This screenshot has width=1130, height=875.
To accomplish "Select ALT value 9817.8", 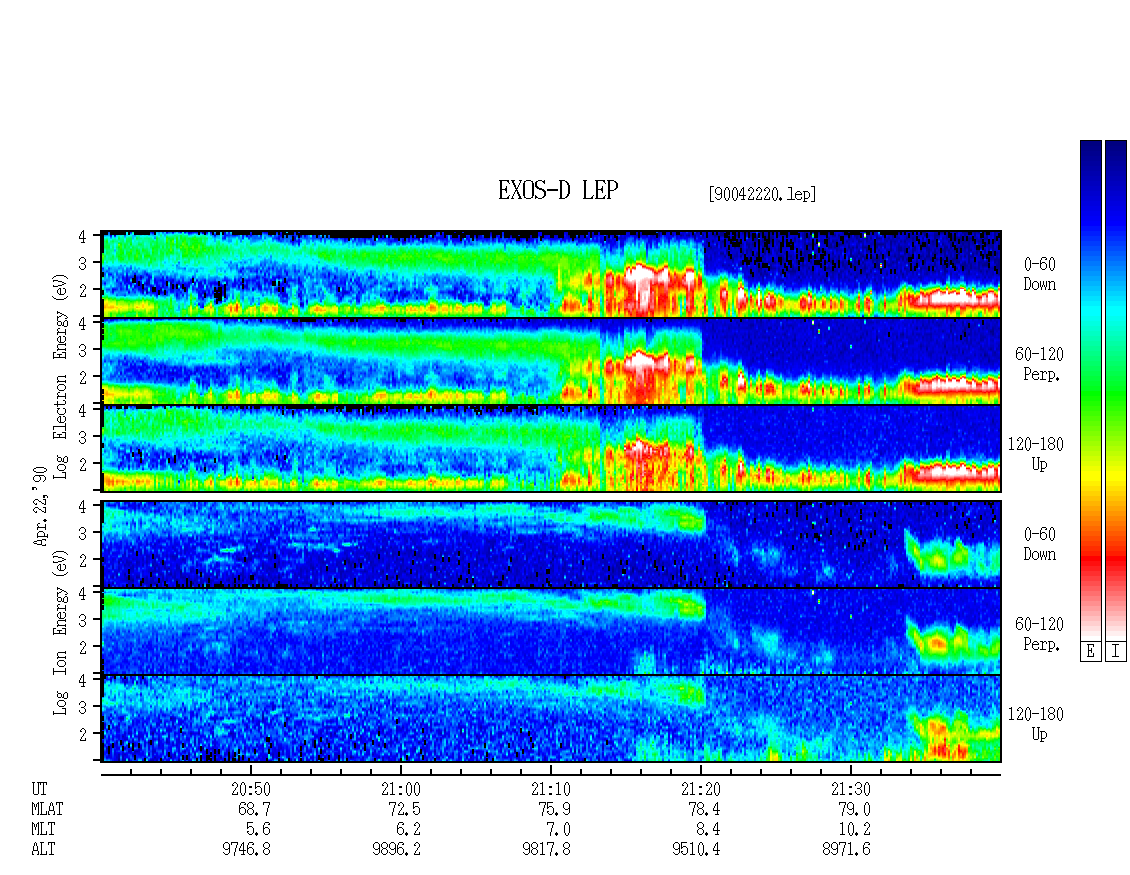I will pyautogui.click(x=546, y=850).
